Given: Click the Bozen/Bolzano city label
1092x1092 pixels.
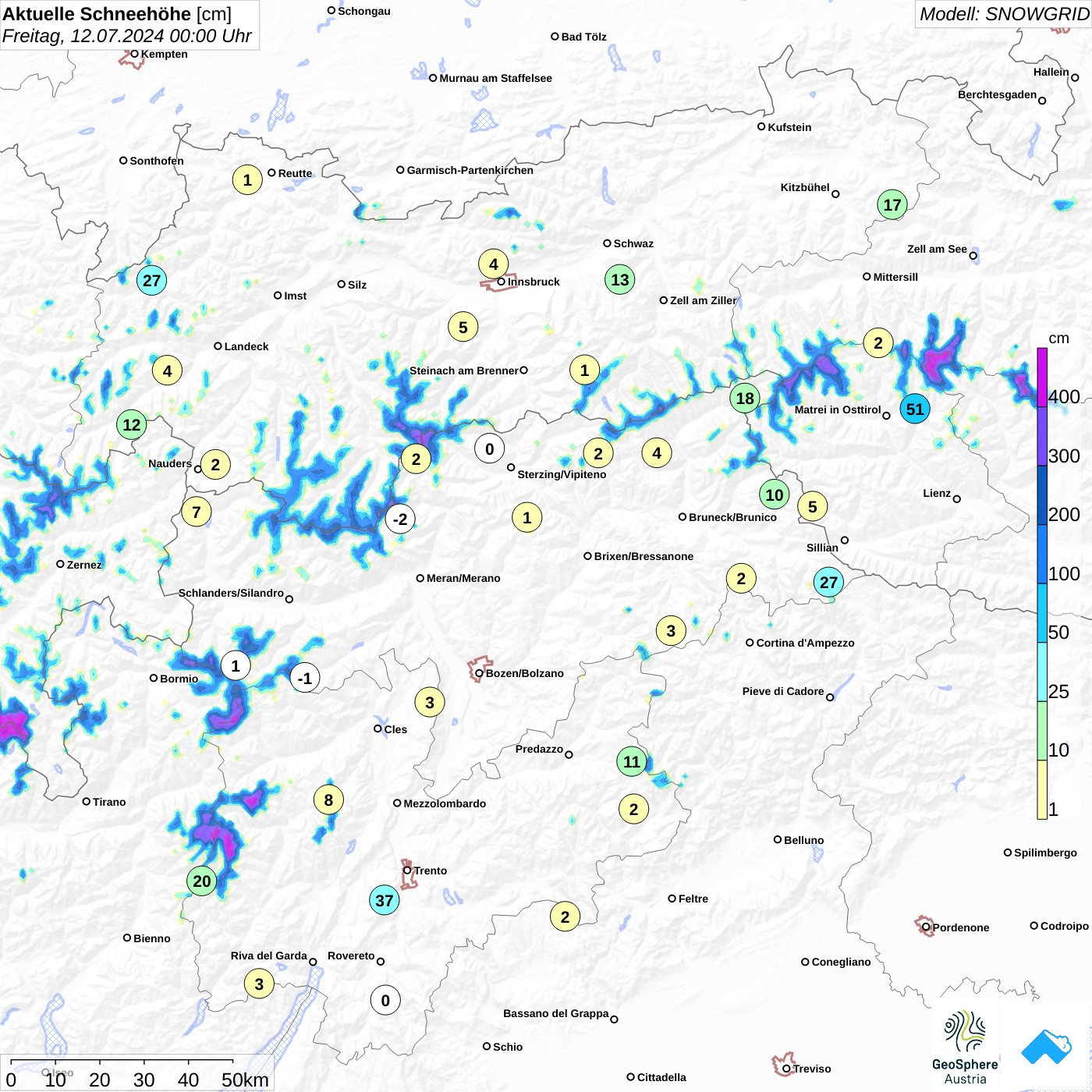Looking at the screenshot, I should pos(525,673).
